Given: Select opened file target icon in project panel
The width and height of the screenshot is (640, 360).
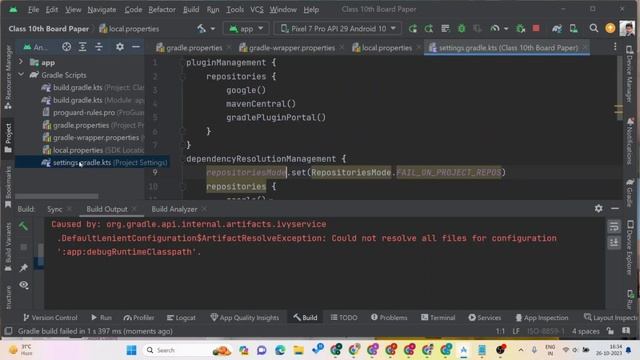Looking at the screenshot, I should (x=67, y=47).
